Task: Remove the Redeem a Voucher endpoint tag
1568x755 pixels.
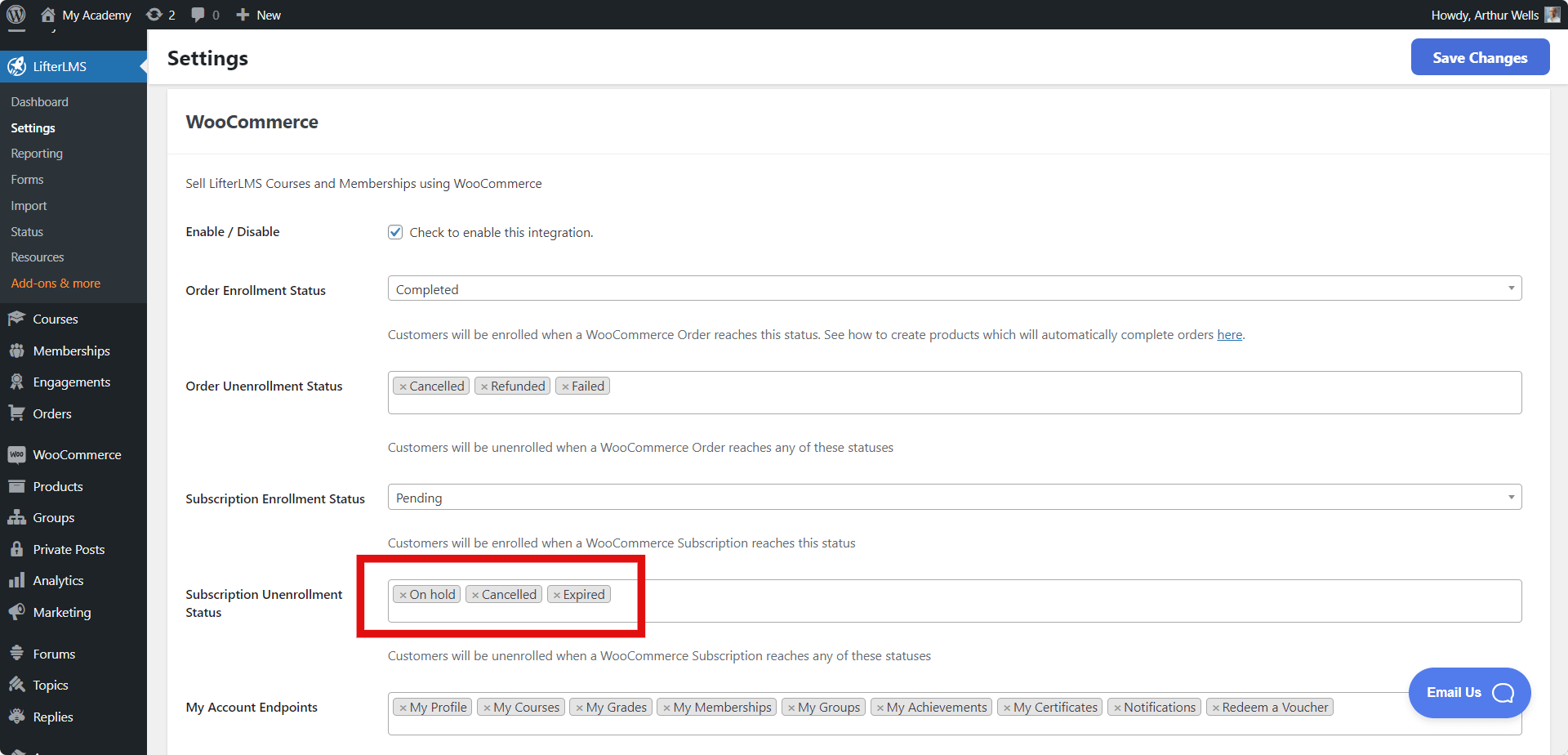Action: 1215,708
